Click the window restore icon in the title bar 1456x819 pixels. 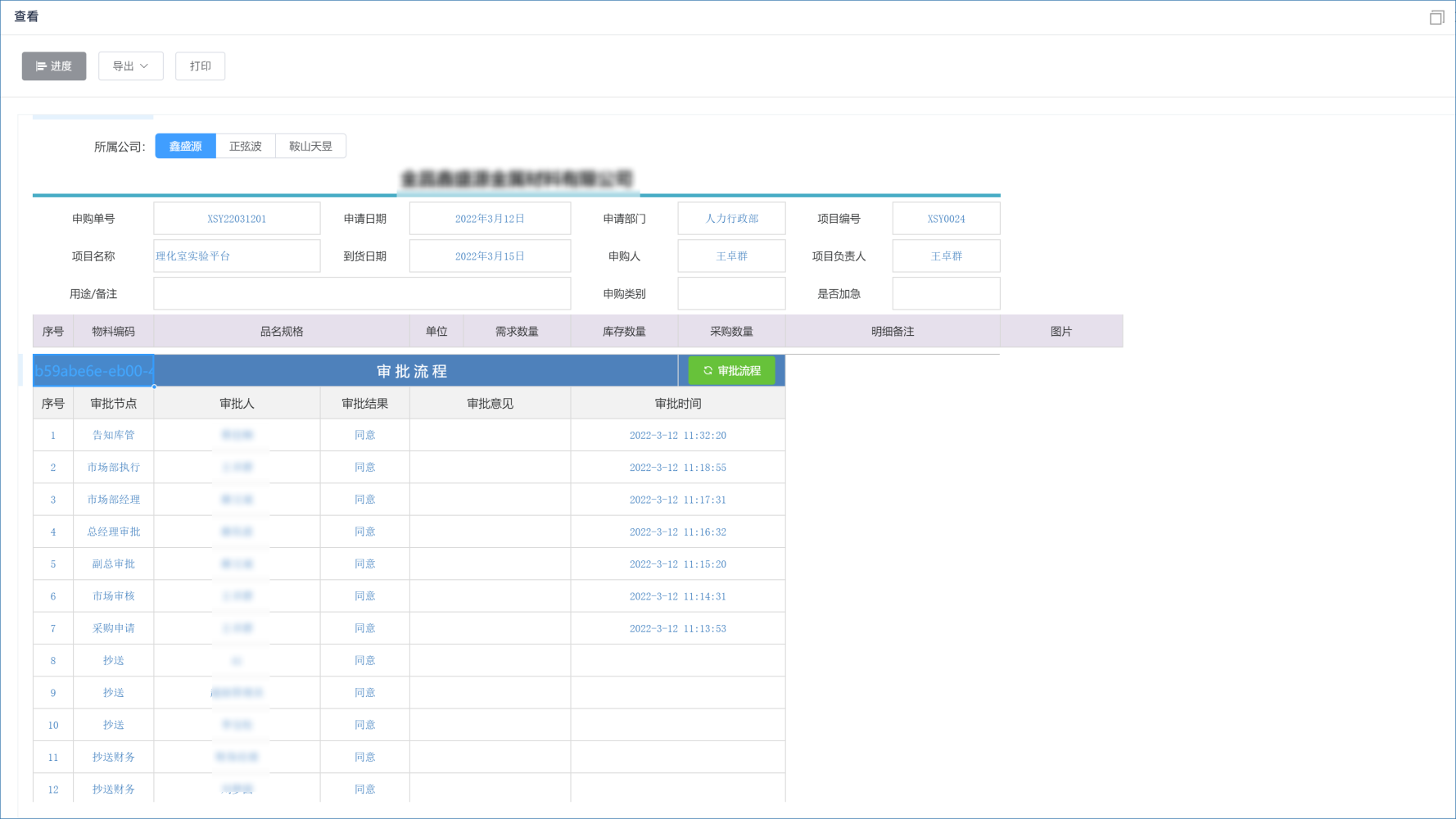click(x=1436, y=17)
